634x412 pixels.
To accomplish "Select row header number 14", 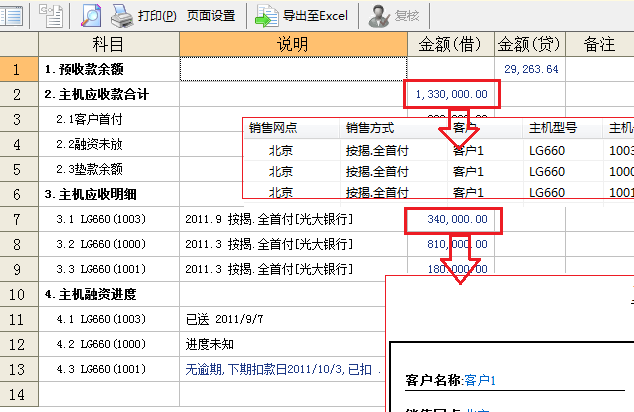I will [x=19, y=394].
